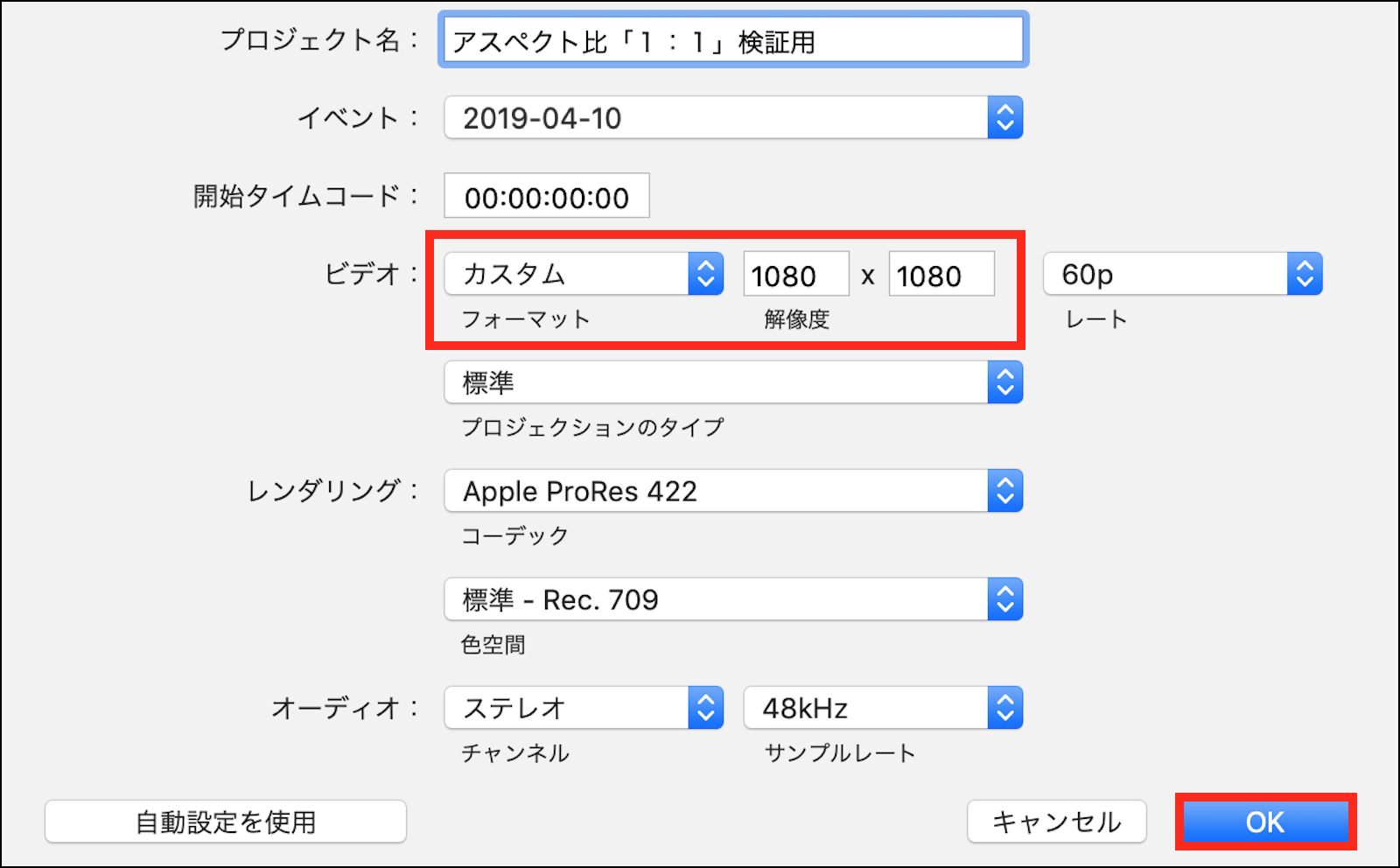Click the blue arrows on codec dropdown
This screenshot has width=1400, height=868.
click(x=1005, y=491)
